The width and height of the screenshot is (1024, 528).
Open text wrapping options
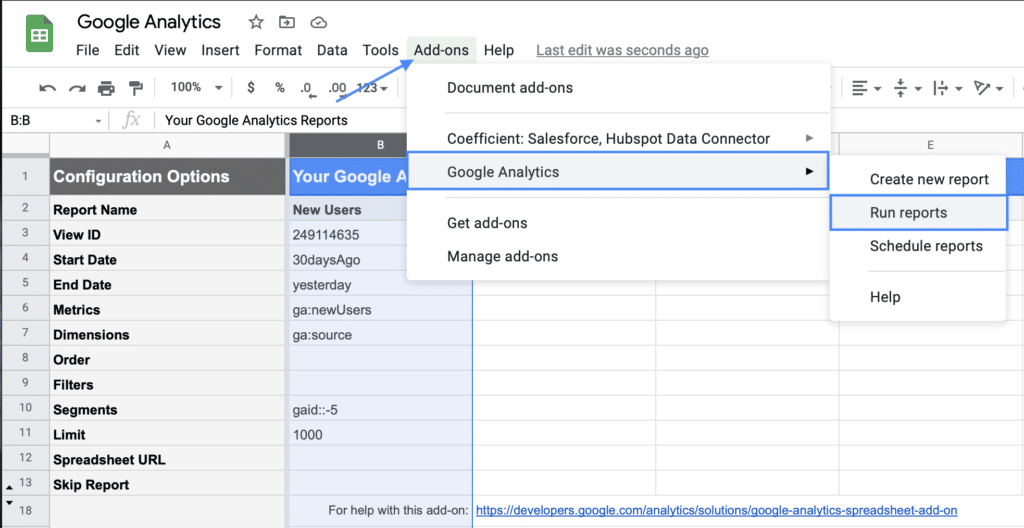pyautogui.click(x=947, y=88)
